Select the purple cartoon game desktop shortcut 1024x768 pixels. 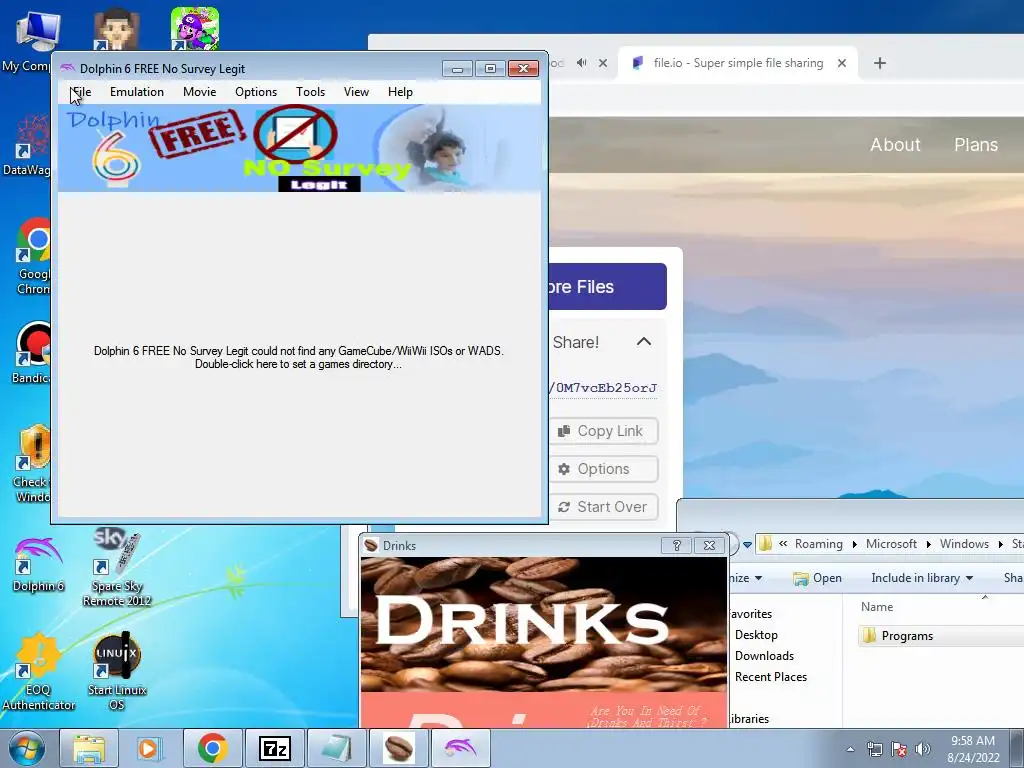click(x=195, y=29)
